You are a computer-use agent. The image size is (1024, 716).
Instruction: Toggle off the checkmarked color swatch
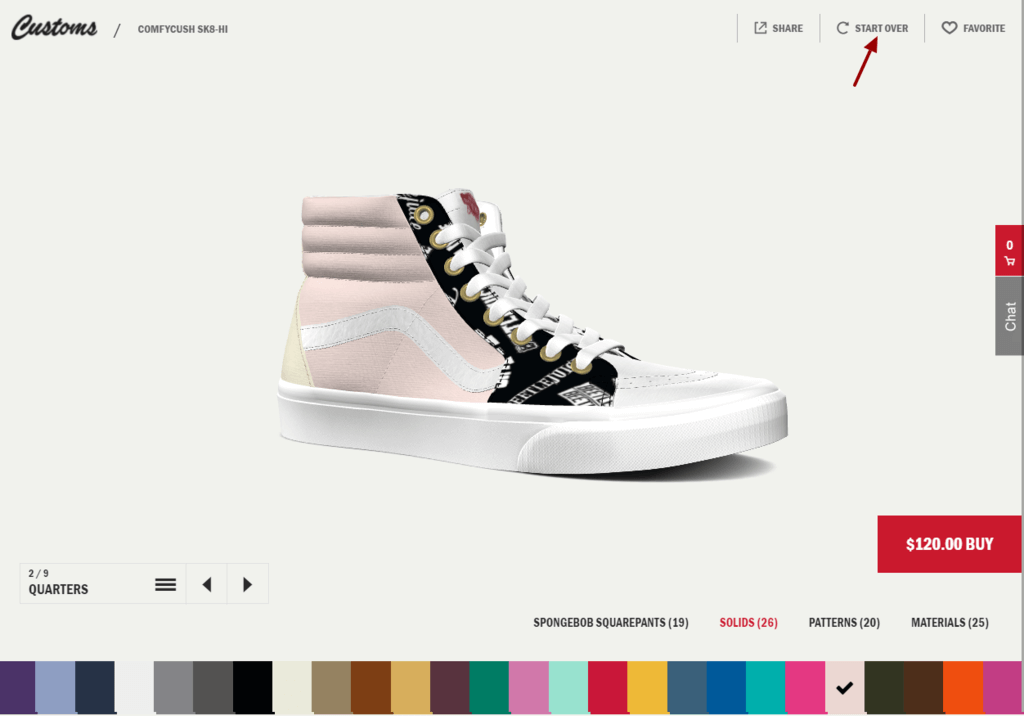845,687
